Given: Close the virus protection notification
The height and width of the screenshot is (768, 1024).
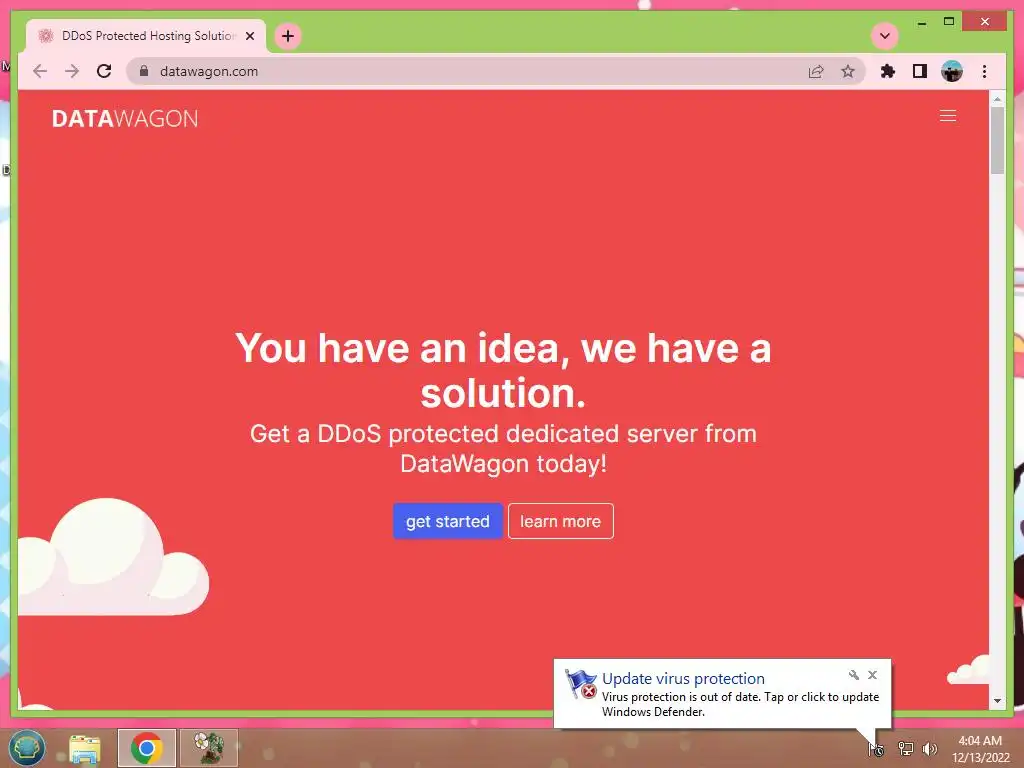Looking at the screenshot, I should (872, 675).
